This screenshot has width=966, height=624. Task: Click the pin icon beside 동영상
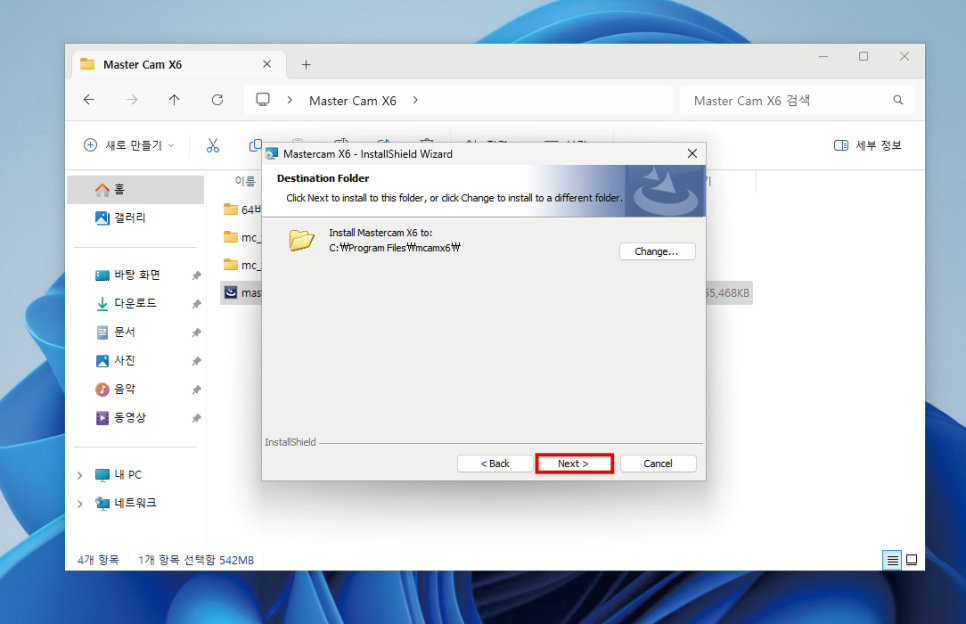(197, 418)
